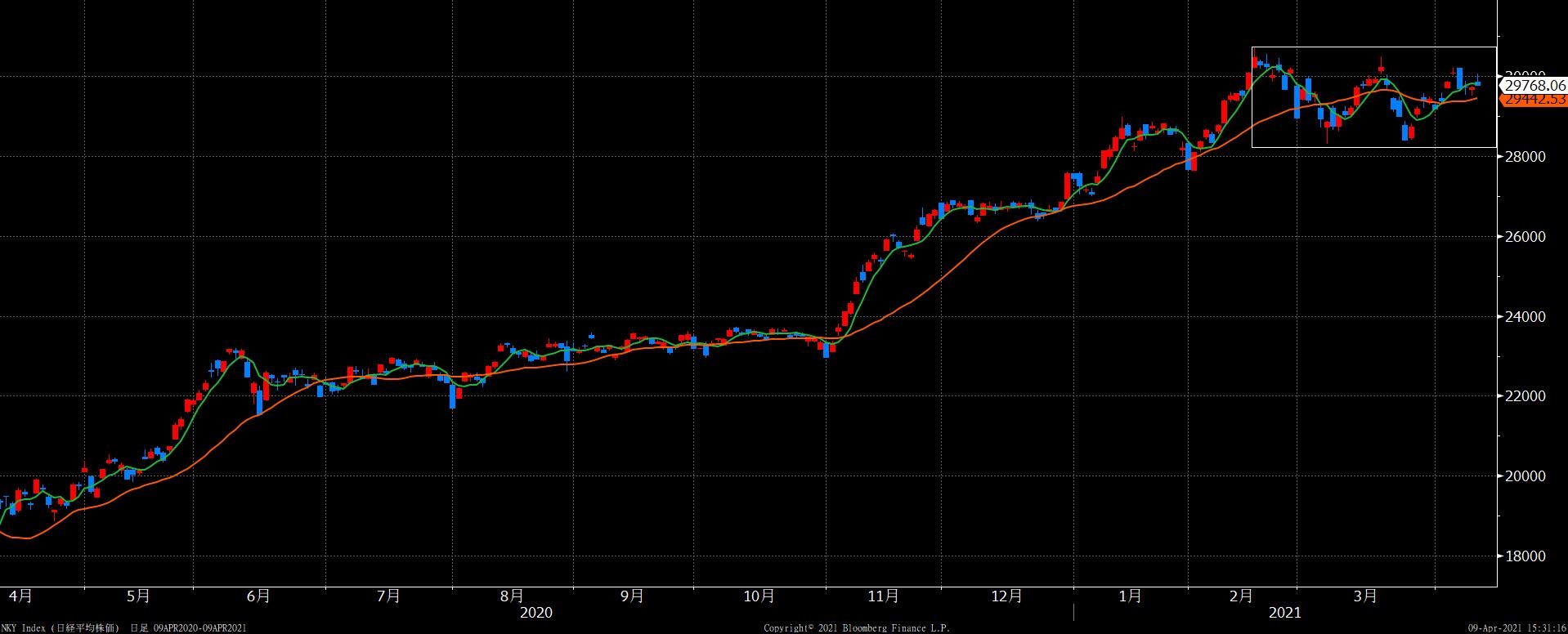1568x634 pixels.
Task: Click the 10月 month label on the time axis
Action: coord(759,596)
